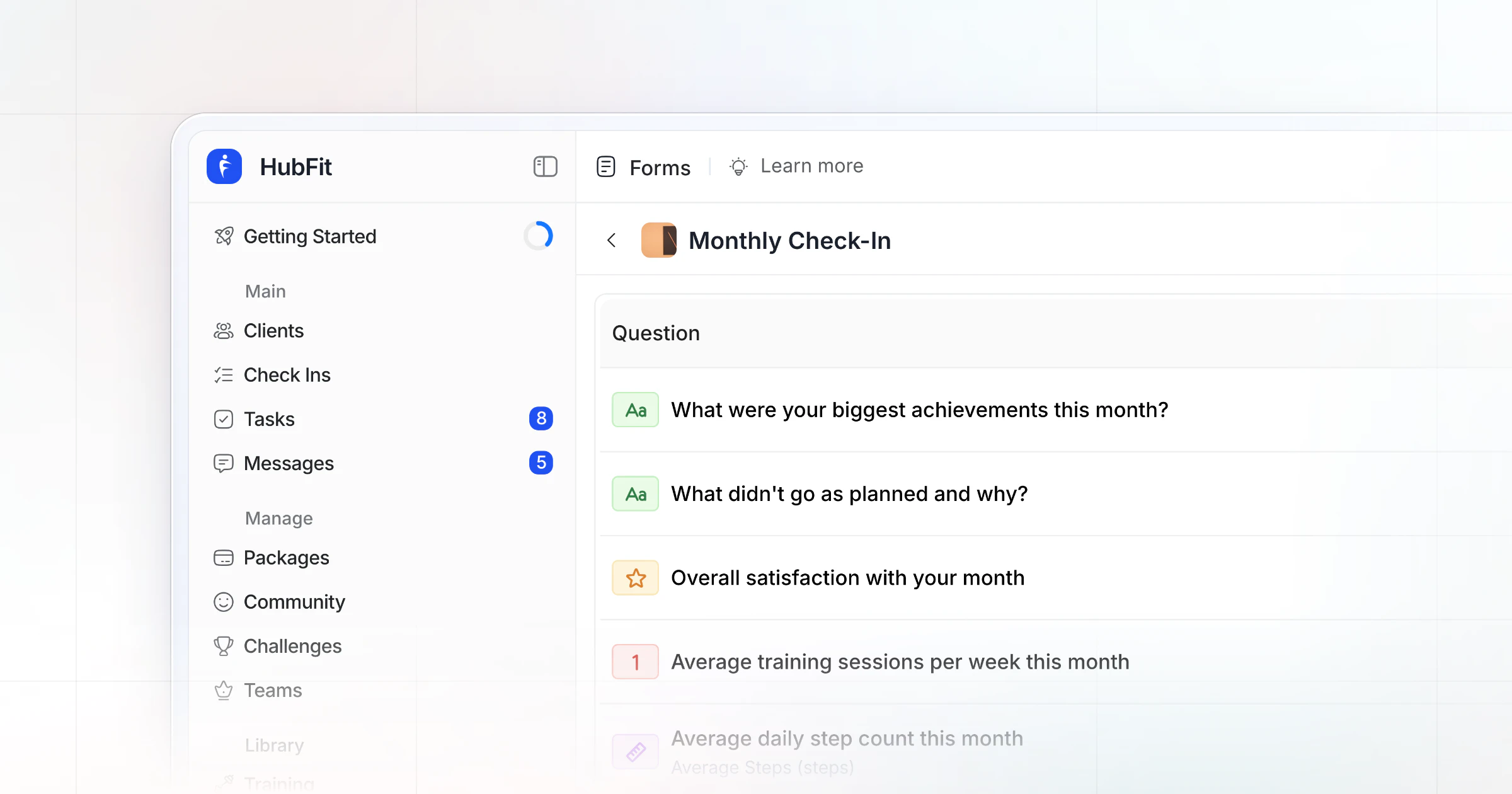Click the Community smiley icon
This screenshot has width=1512, height=794.
[224, 602]
